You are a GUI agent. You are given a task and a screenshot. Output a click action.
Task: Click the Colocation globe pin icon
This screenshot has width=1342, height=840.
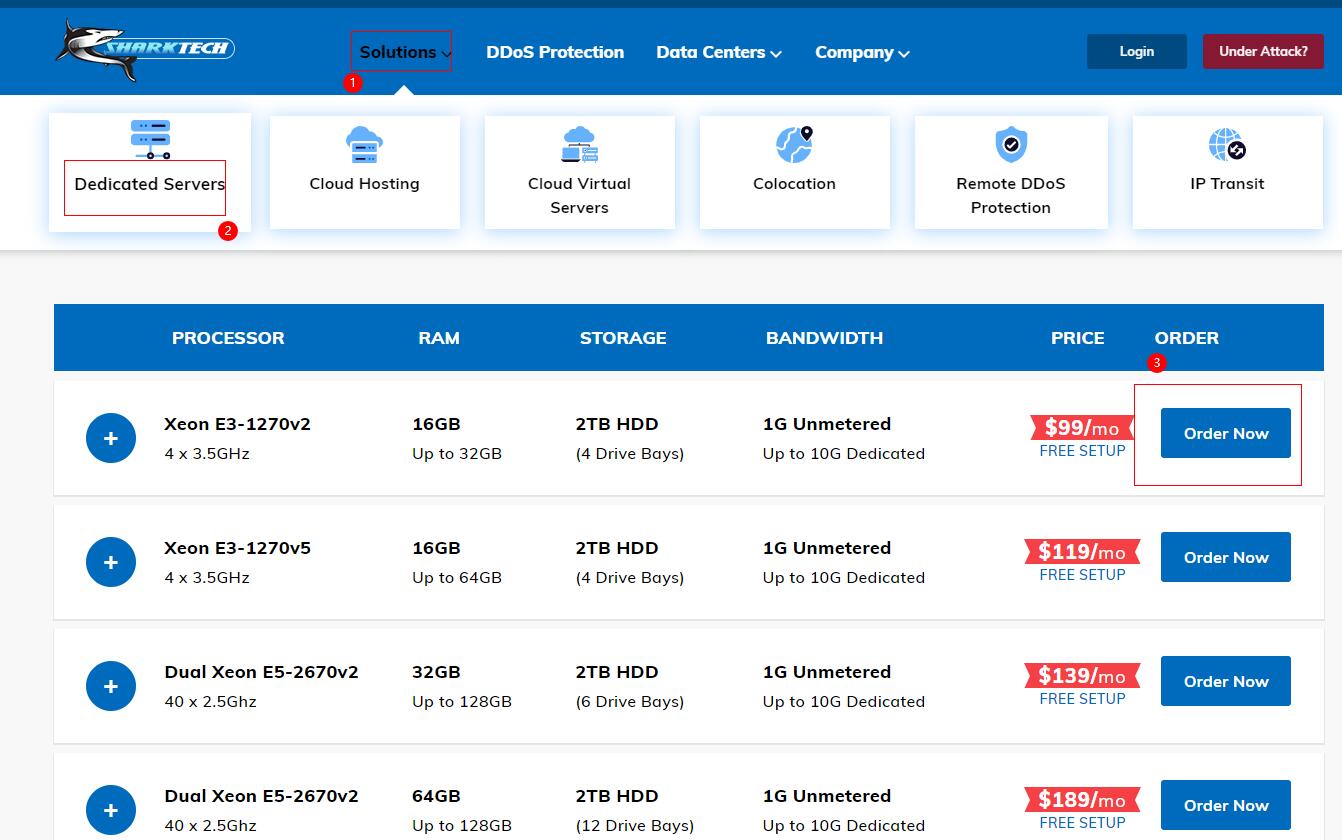click(795, 145)
